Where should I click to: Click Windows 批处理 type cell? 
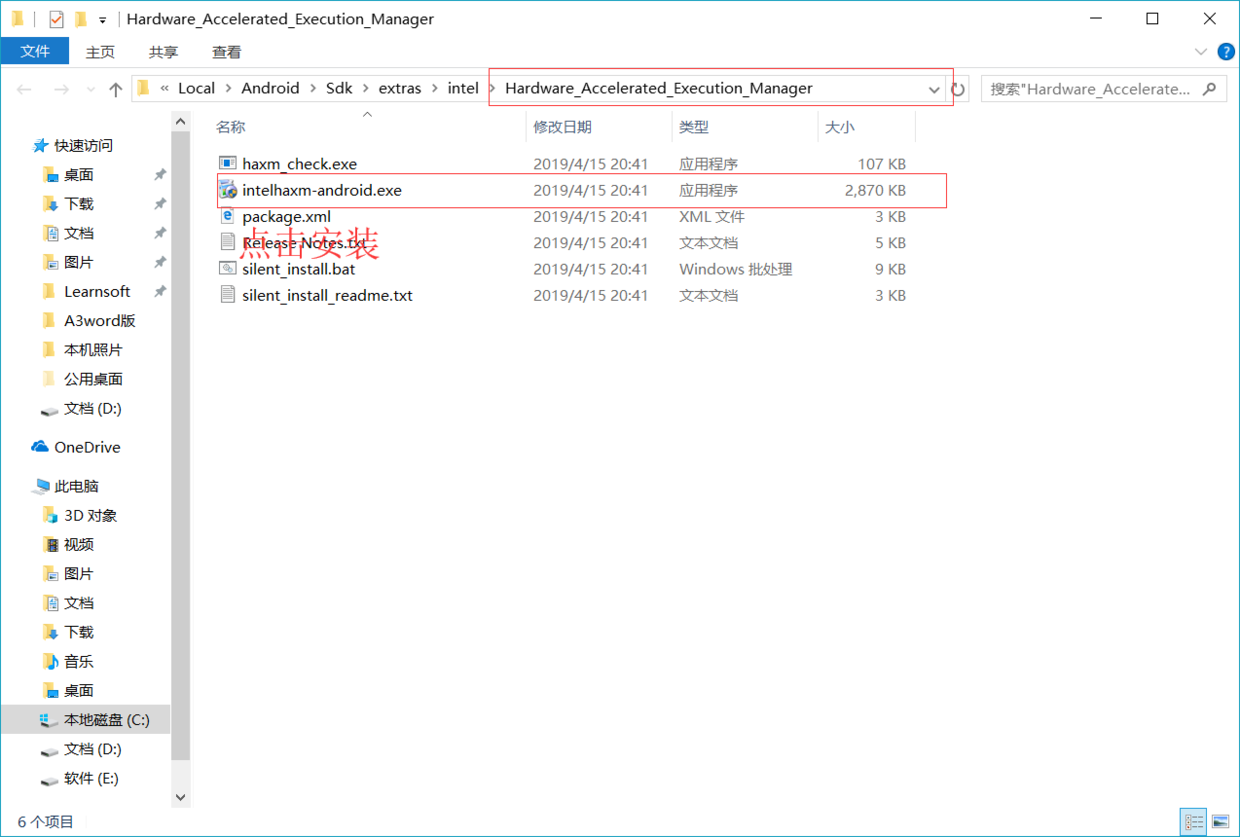click(736, 269)
